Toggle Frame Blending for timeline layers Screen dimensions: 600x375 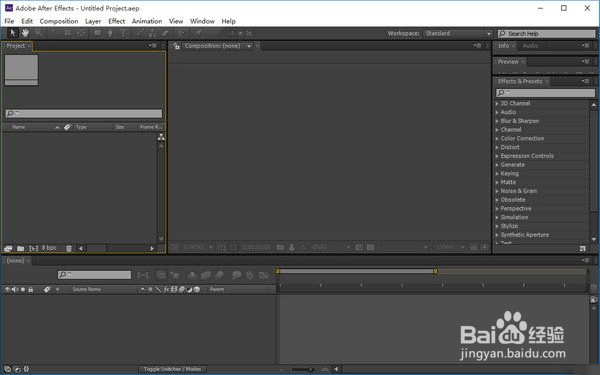206,275
